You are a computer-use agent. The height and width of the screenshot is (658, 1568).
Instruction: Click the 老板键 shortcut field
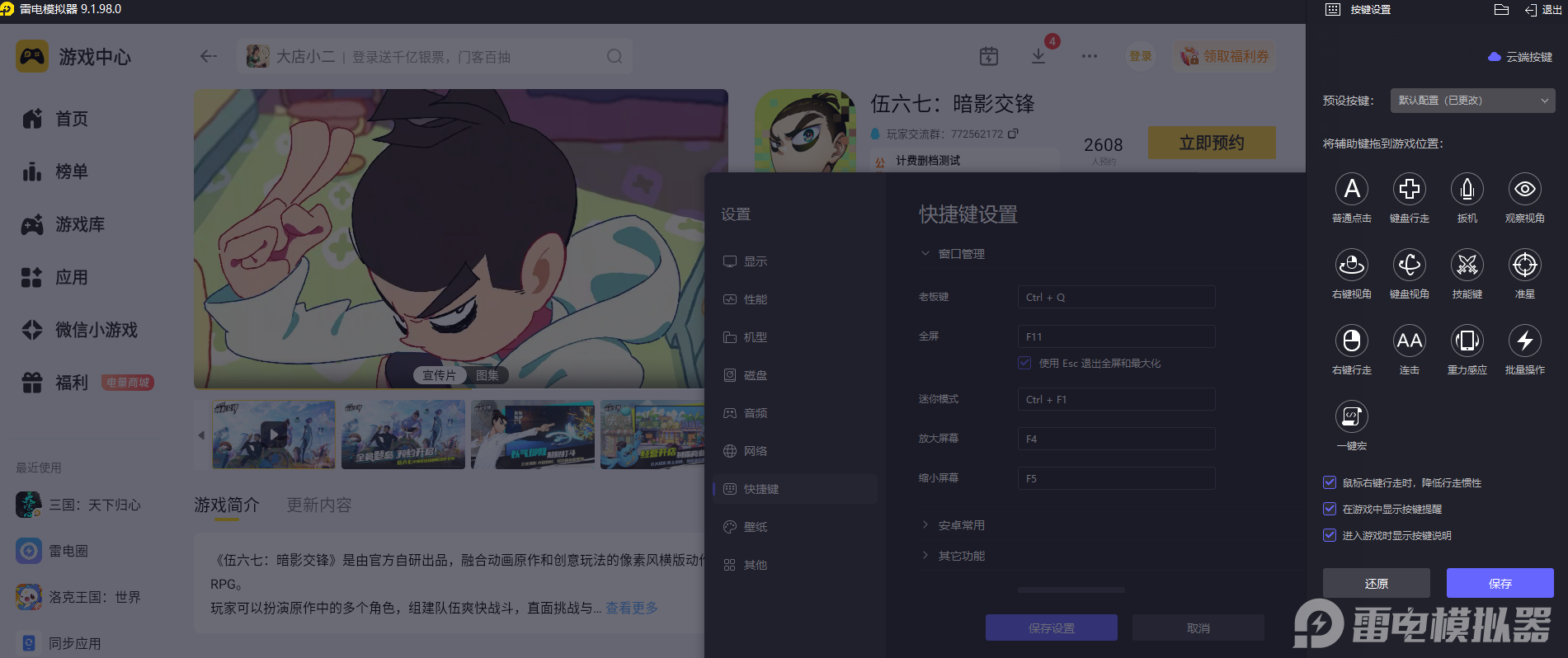pyautogui.click(x=1116, y=297)
